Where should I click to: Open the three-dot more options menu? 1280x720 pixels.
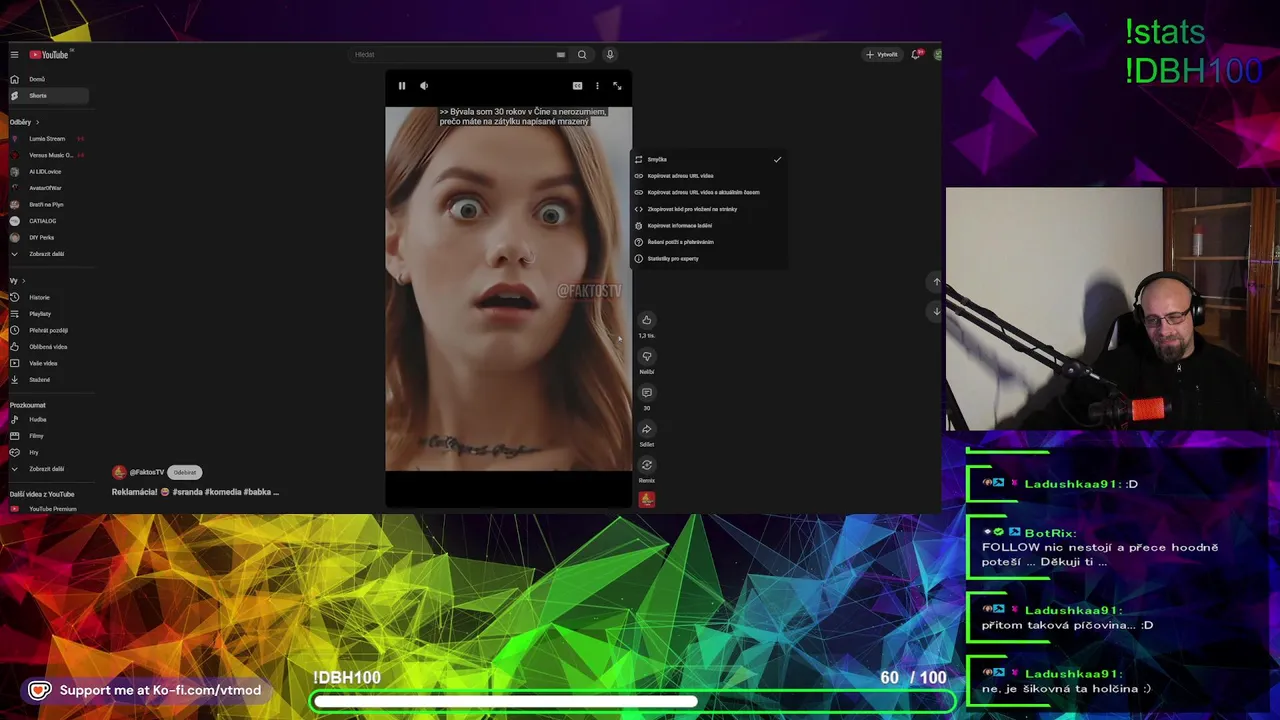[597, 86]
